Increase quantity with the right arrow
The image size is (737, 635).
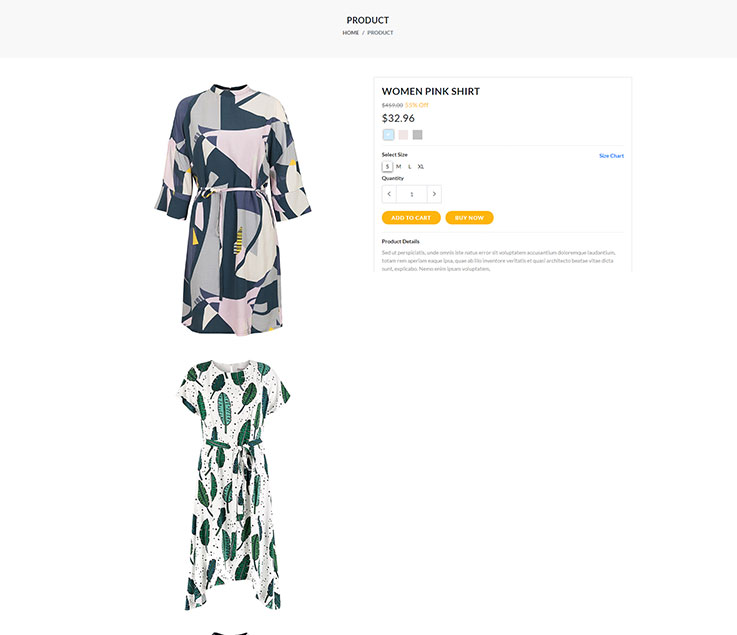click(434, 194)
